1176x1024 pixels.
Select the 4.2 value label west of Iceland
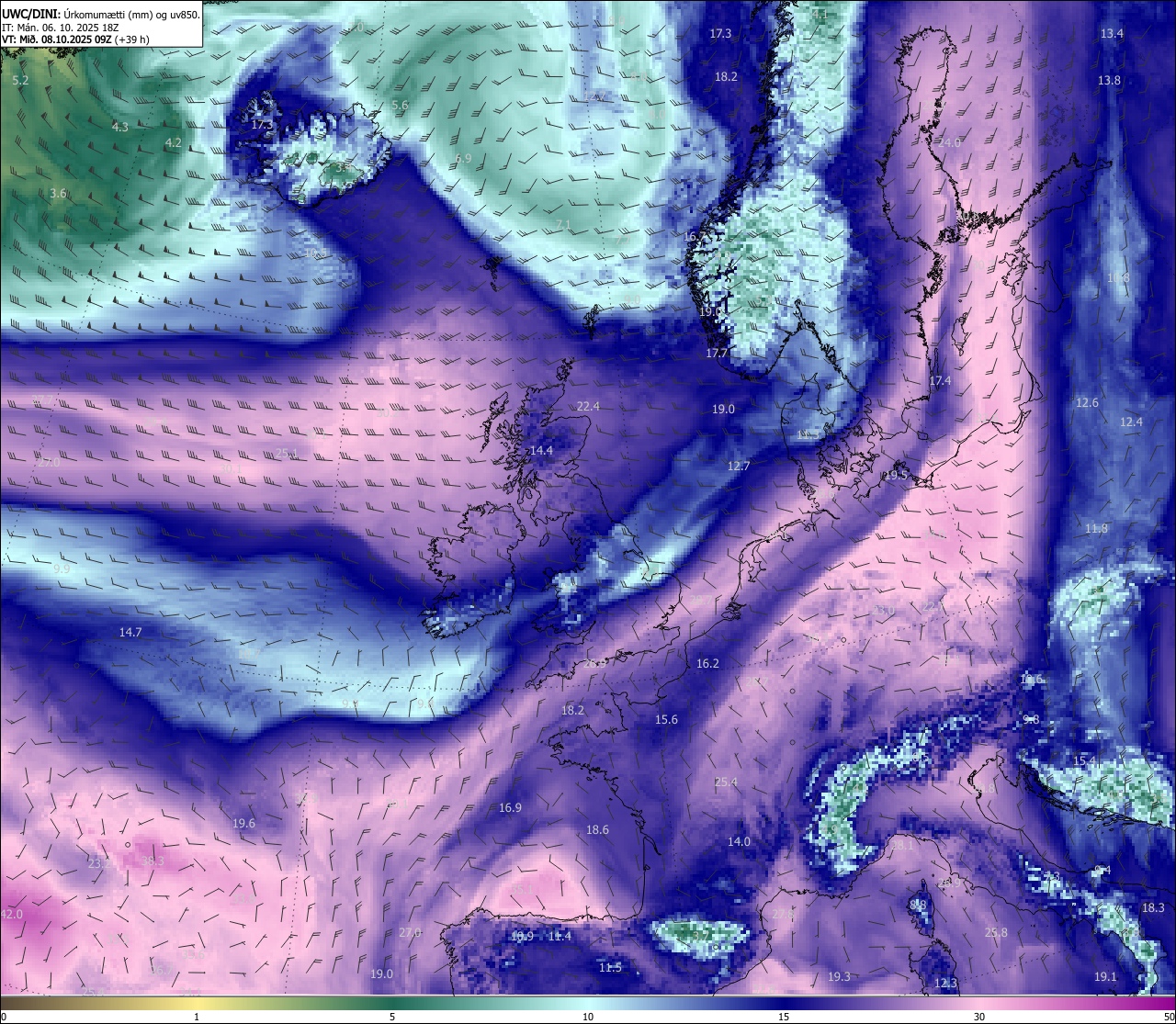pyautogui.click(x=174, y=142)
